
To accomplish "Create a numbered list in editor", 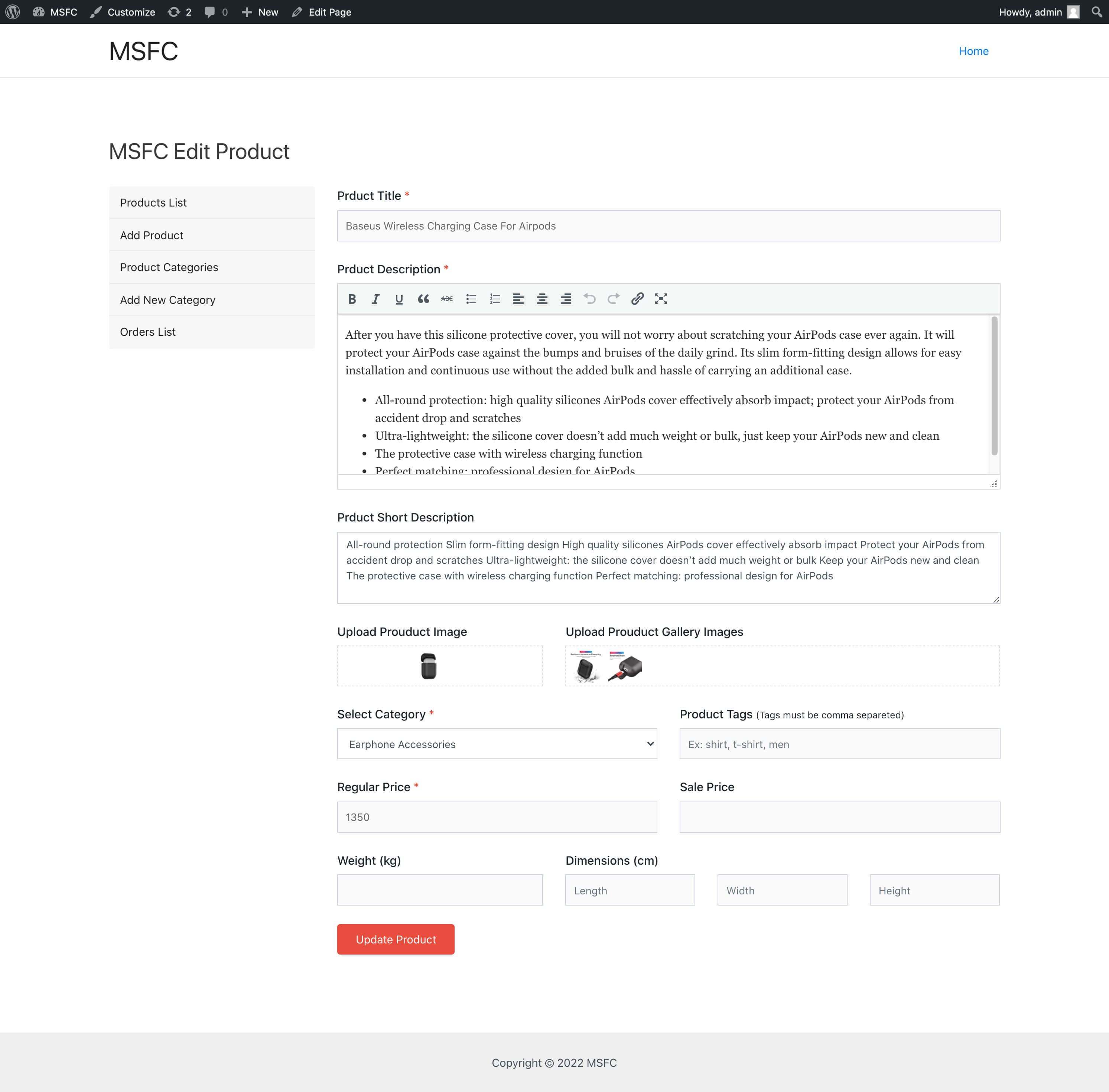I will (x=495, y=299).
